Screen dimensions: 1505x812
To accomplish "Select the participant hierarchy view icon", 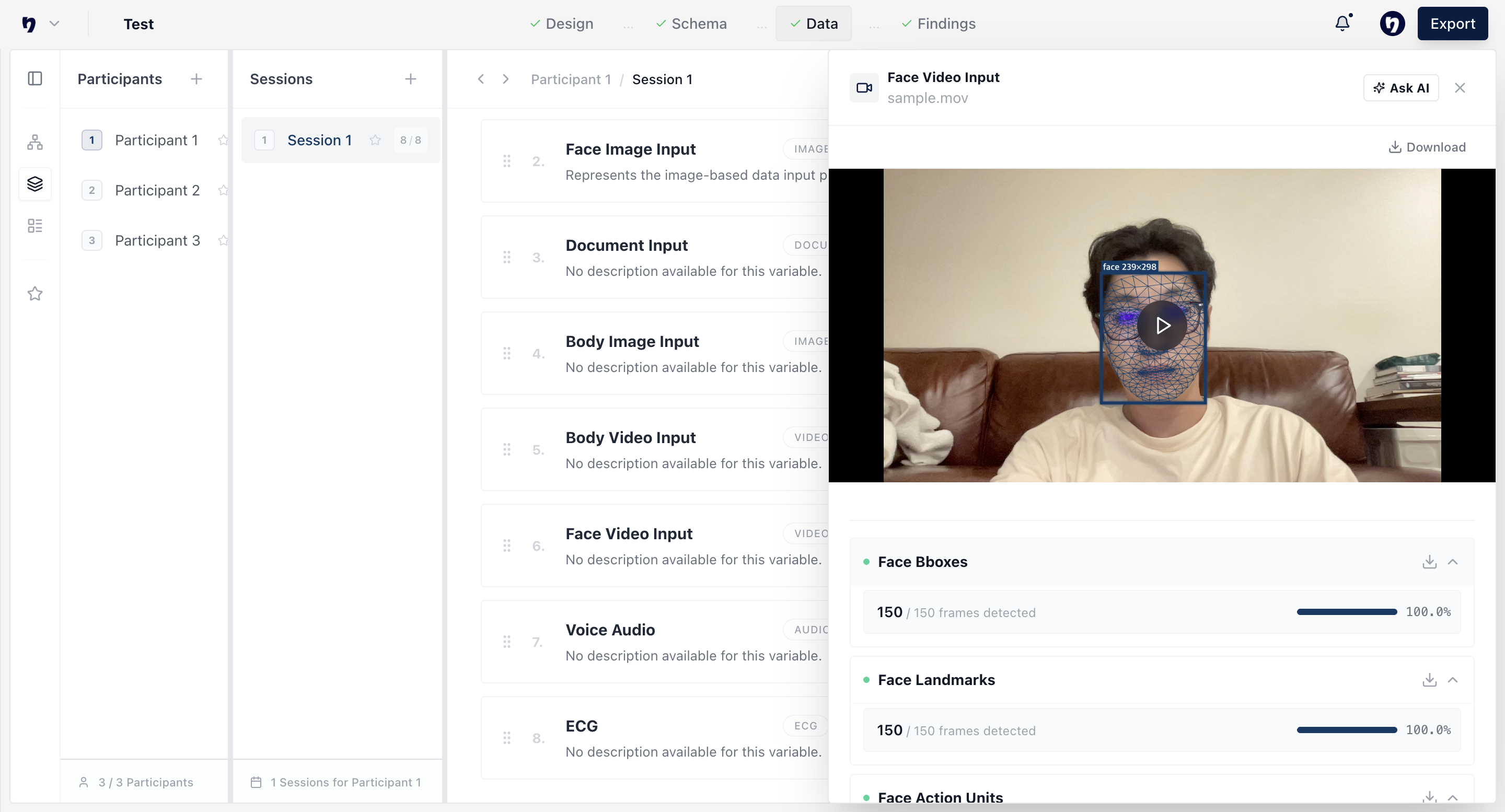I will click(x=35, y=142).
